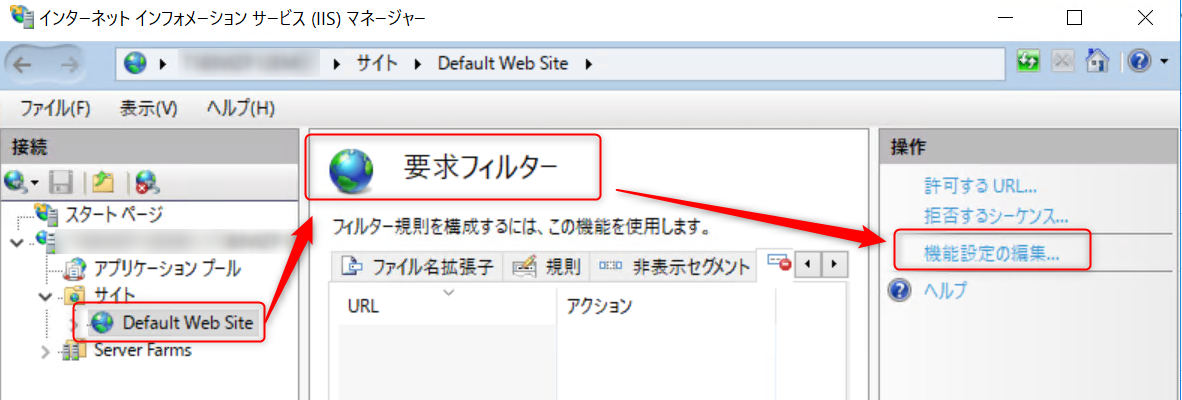Refresh the page with the green refresh icon
1182x400 pixels.
[x=1027, y=62]
